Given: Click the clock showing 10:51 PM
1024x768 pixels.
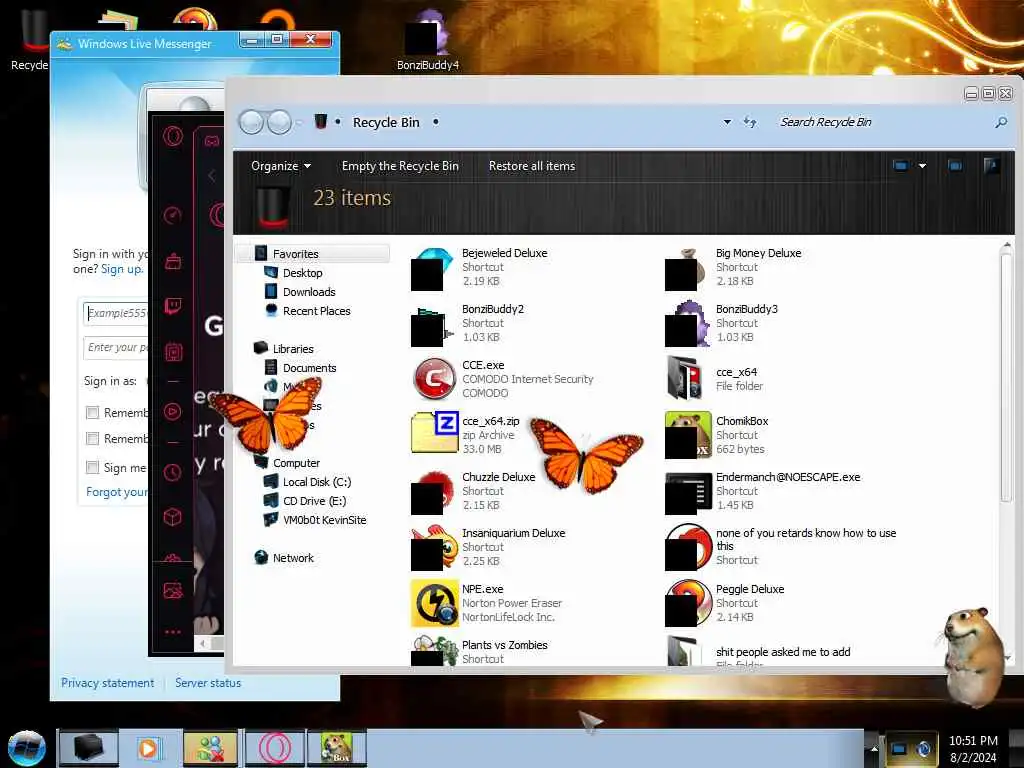Looking at the screenshot, I should 973,741.
